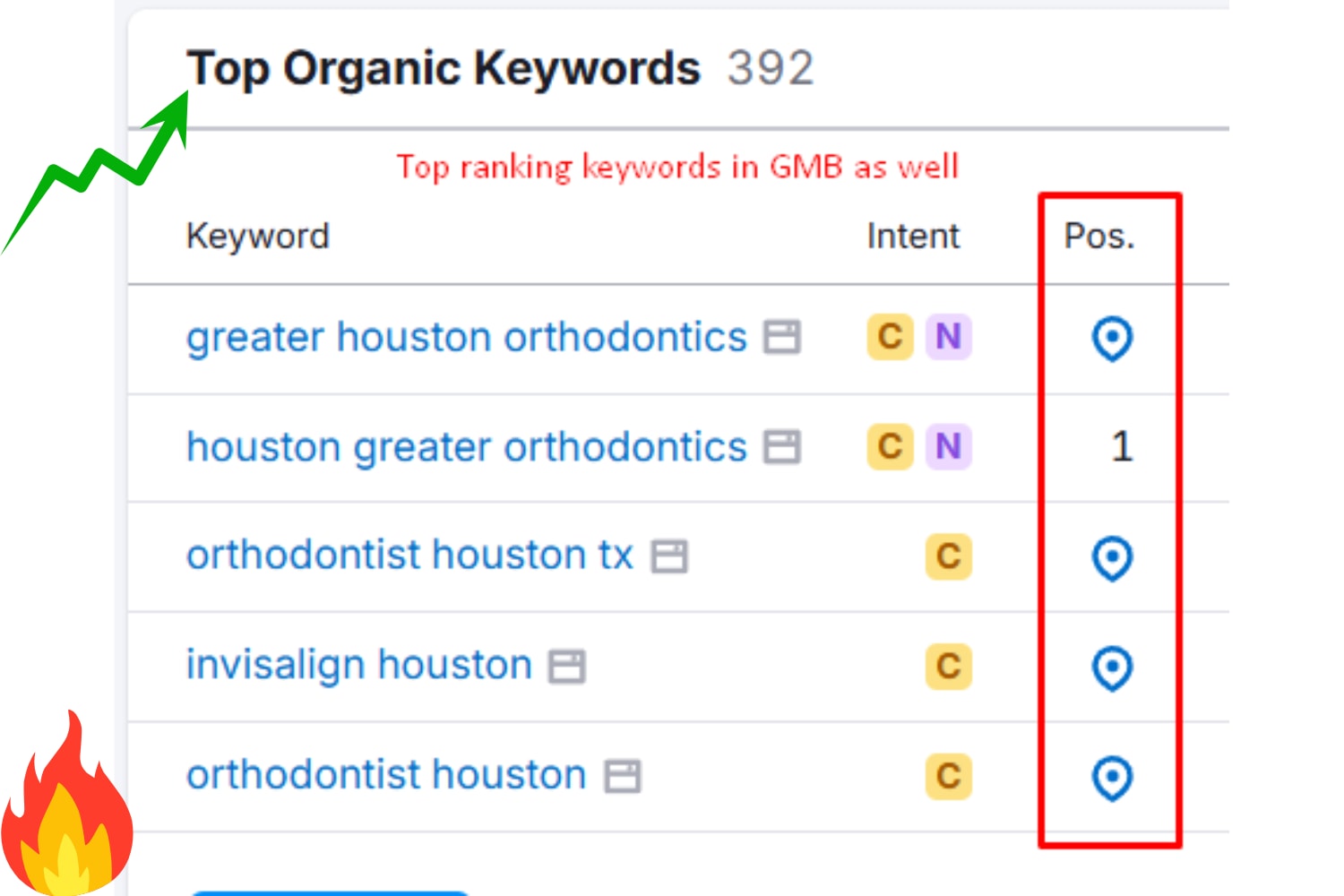This screenshot has width=1344, height=896.
Task: Click local pack pin for 'orthodontist houston'
Action: [1112, 778]
